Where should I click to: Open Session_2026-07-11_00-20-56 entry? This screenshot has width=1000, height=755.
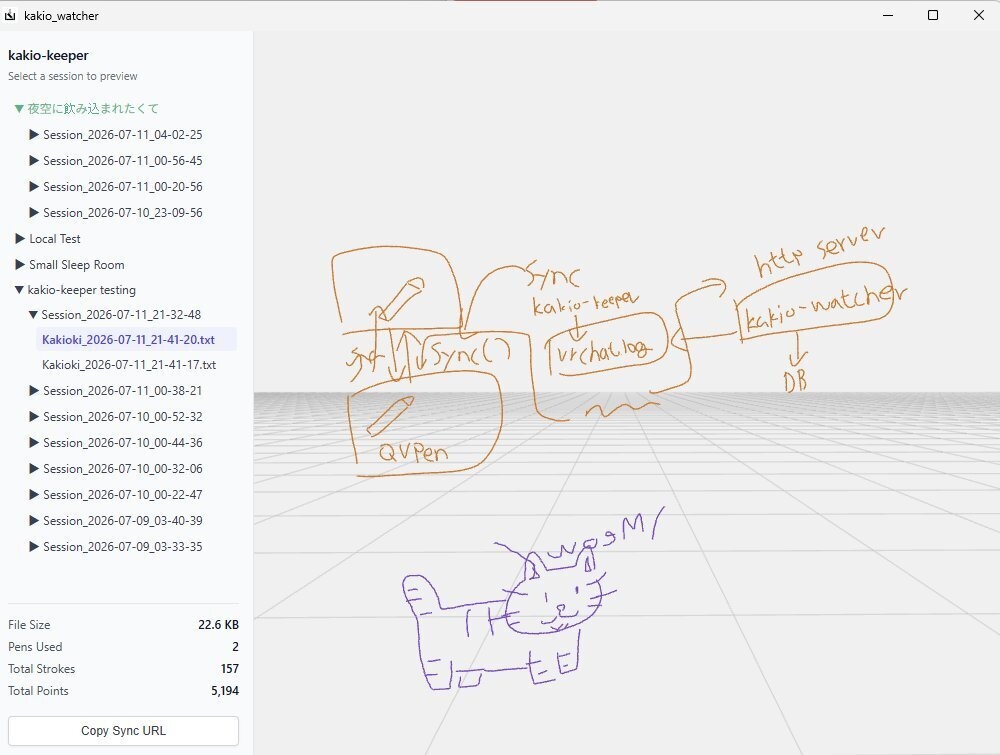coord(116,187)
